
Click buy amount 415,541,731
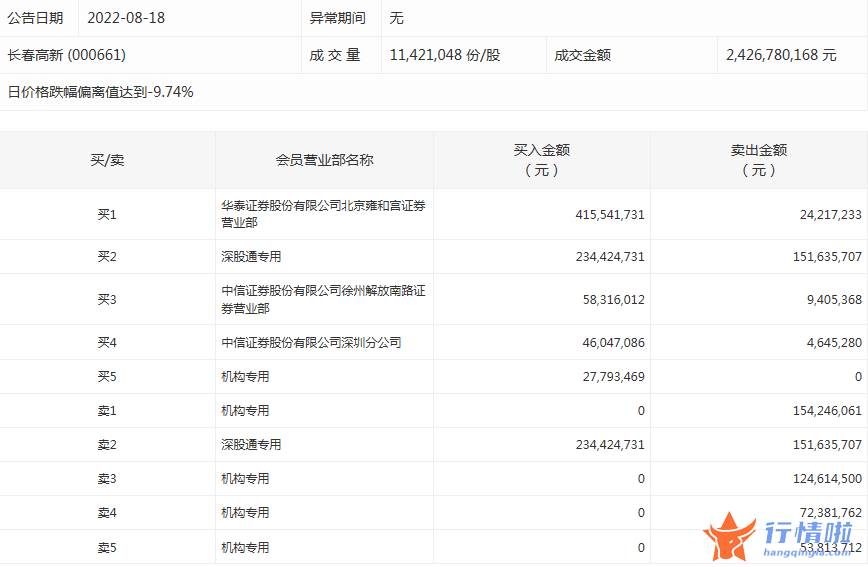(x=610, y=214)
